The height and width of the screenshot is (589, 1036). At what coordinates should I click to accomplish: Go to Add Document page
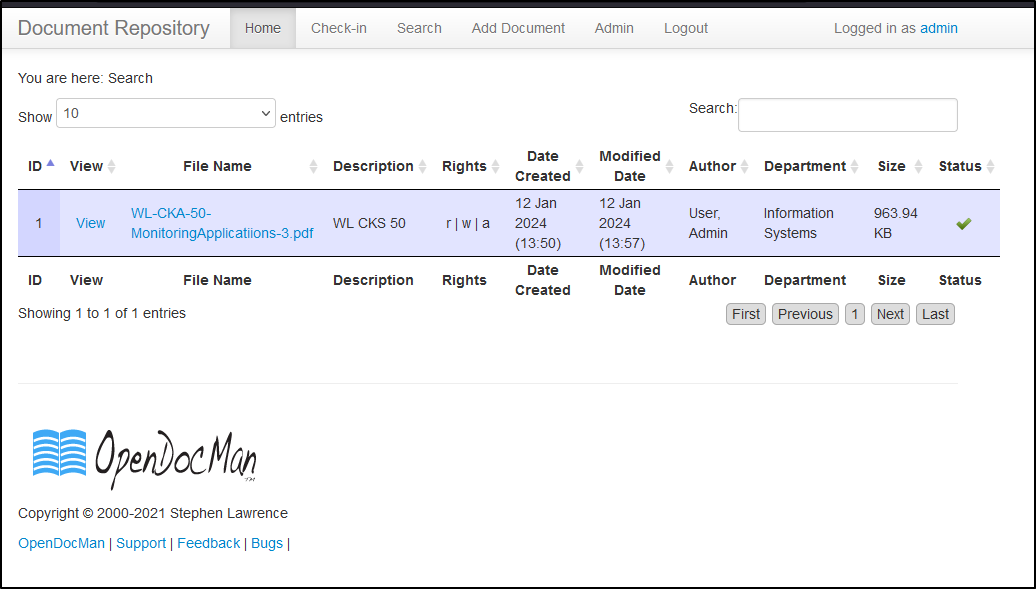coord(518,28)
